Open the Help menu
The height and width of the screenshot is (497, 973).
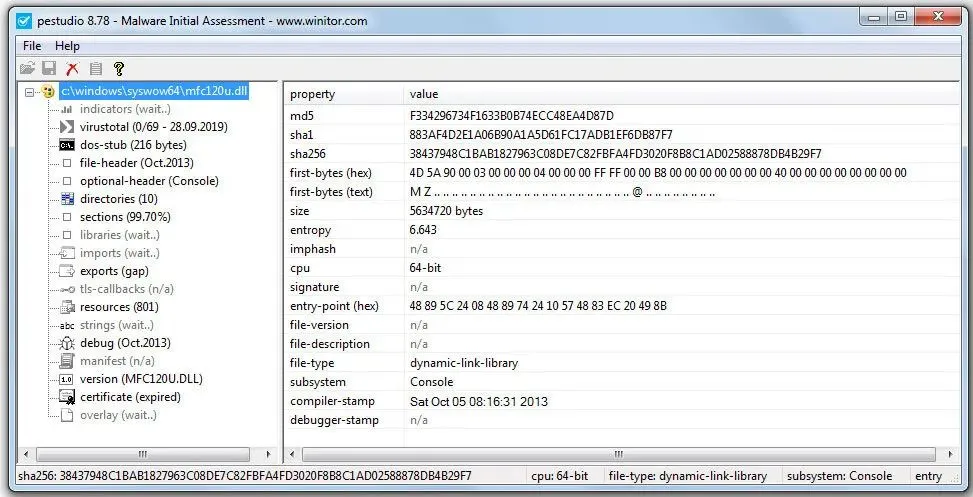67,46
